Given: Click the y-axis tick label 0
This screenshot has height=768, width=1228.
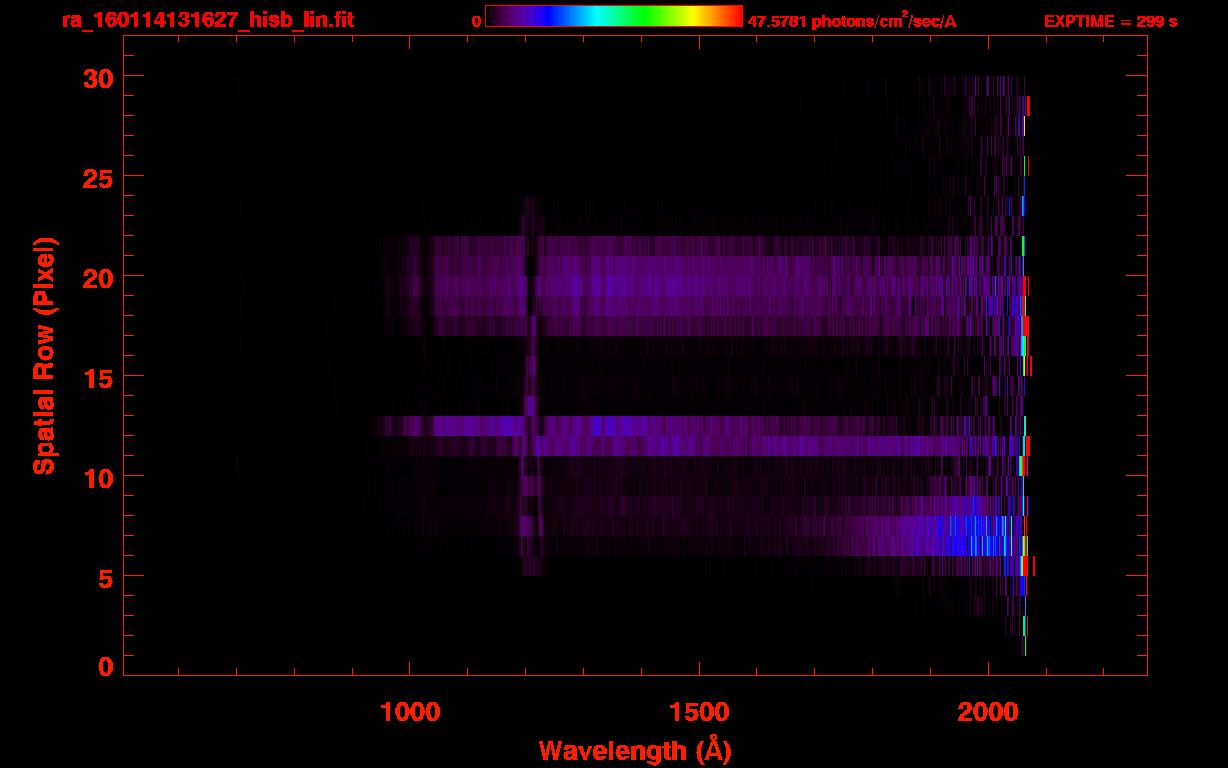Looking at the screenshot, I should (106, 667).
